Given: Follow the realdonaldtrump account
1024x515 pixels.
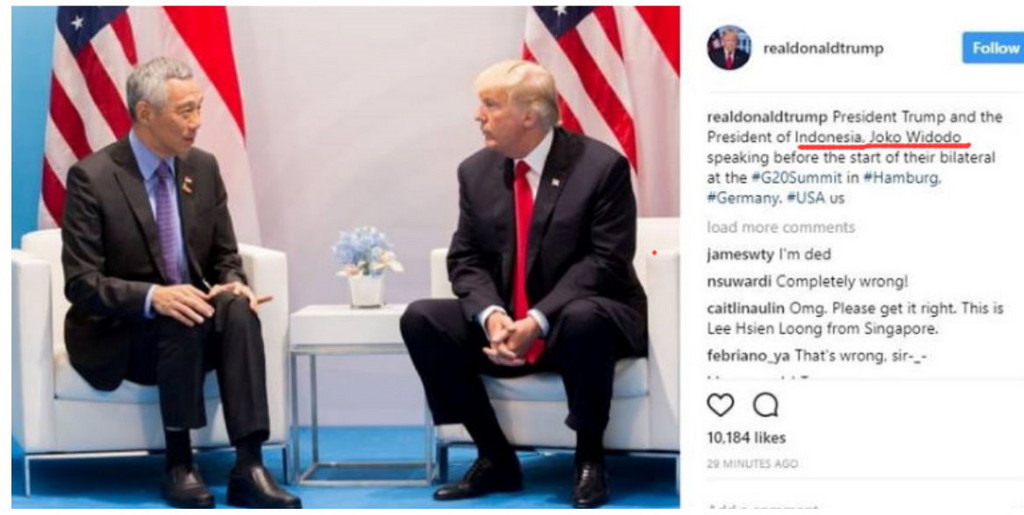Looking at the screenshot, I should pos(994,48).
